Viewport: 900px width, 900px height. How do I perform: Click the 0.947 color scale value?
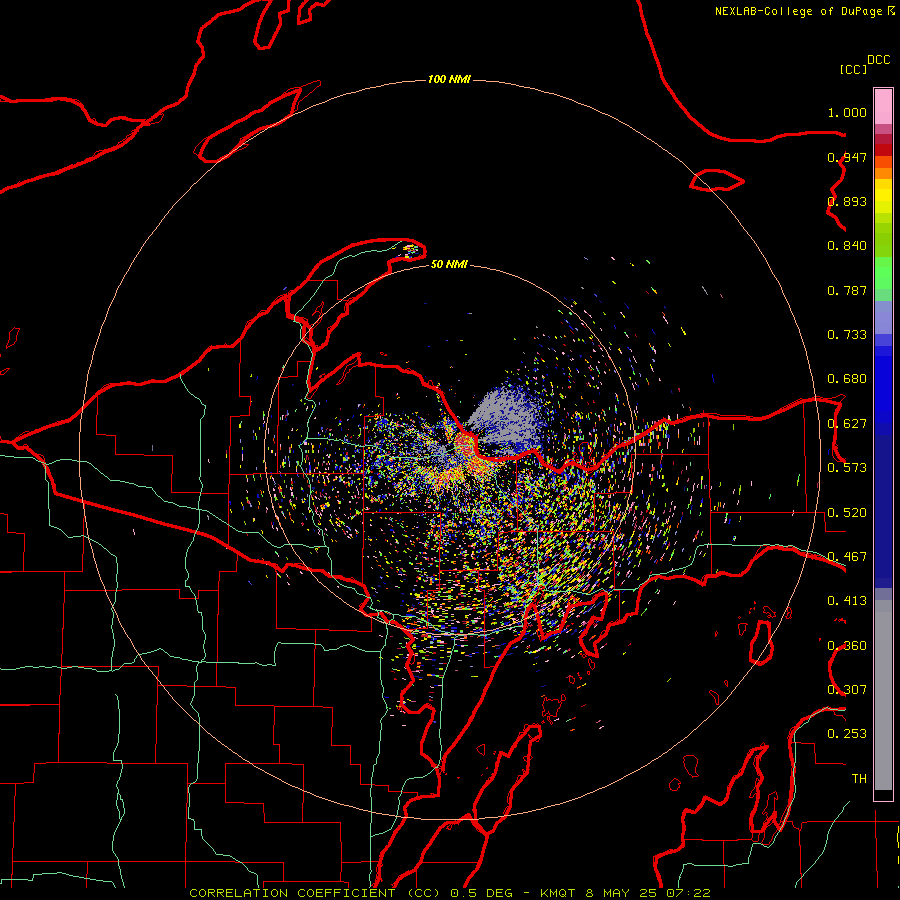[847, 157]
